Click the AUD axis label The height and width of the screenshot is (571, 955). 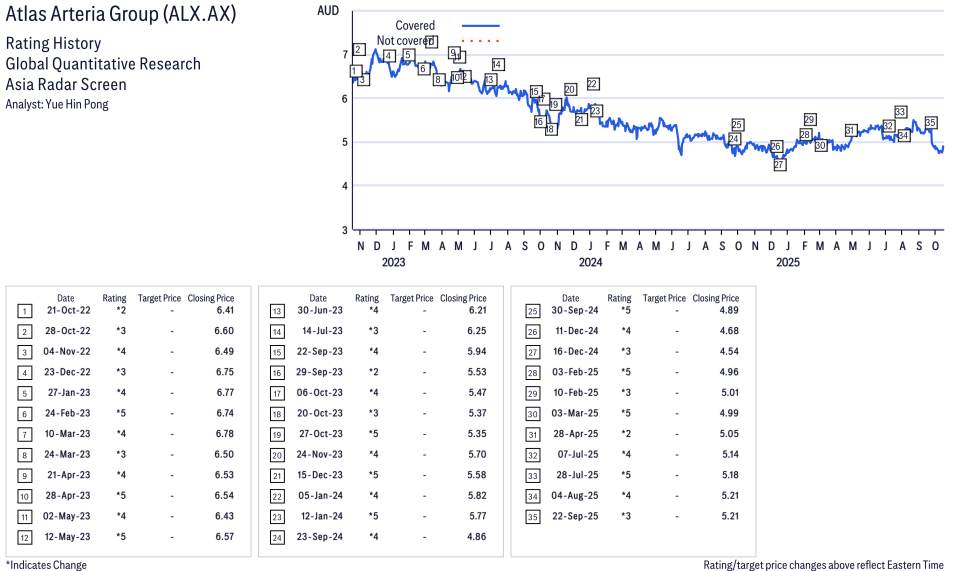(326, 10)
